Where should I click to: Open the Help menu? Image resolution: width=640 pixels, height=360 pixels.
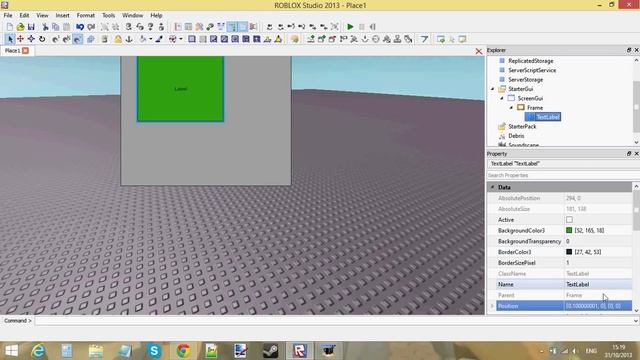(156, 15)
